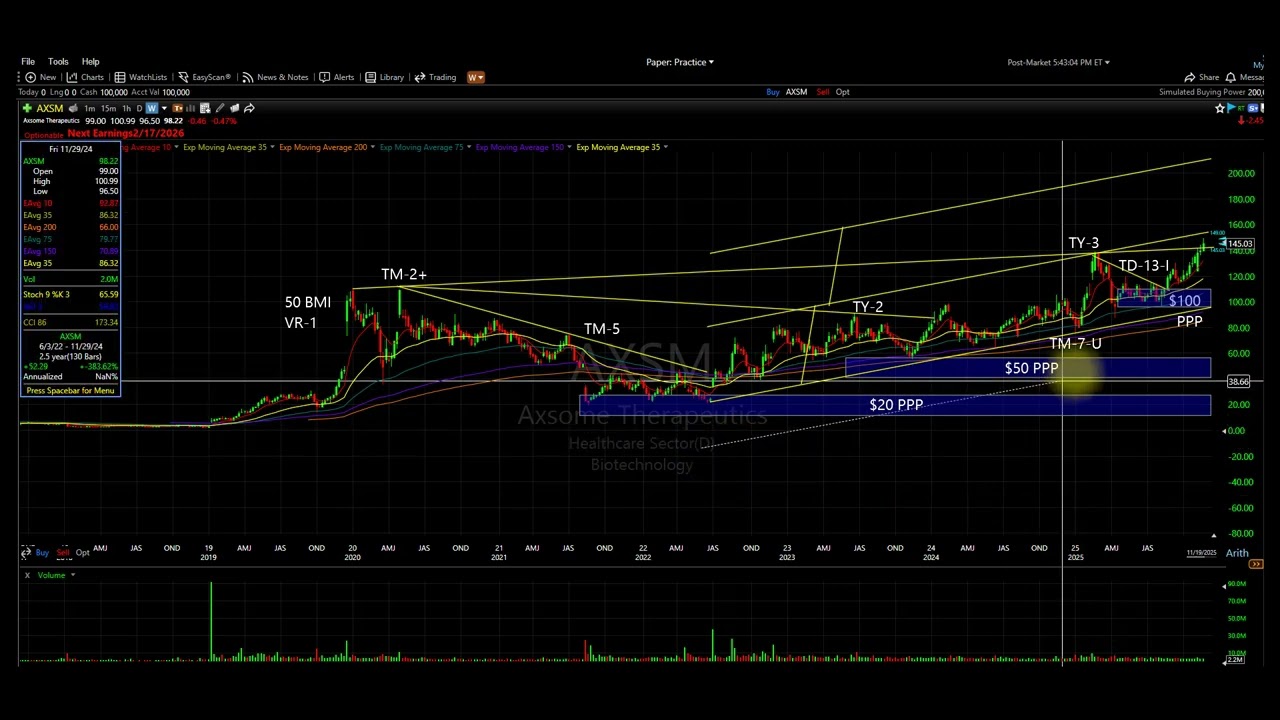
Task: Toggle the Arith scale setting
Action: tap(1237, 553)
